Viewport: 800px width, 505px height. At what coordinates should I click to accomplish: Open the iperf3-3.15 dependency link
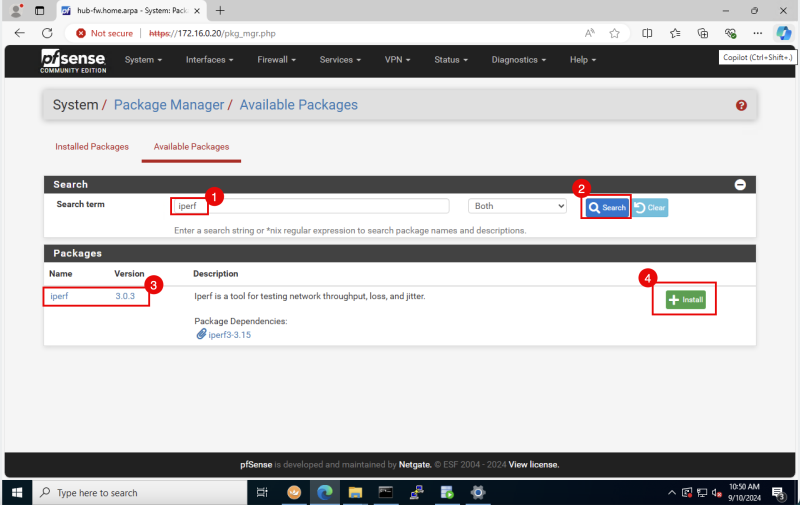[x=229, y=334]
